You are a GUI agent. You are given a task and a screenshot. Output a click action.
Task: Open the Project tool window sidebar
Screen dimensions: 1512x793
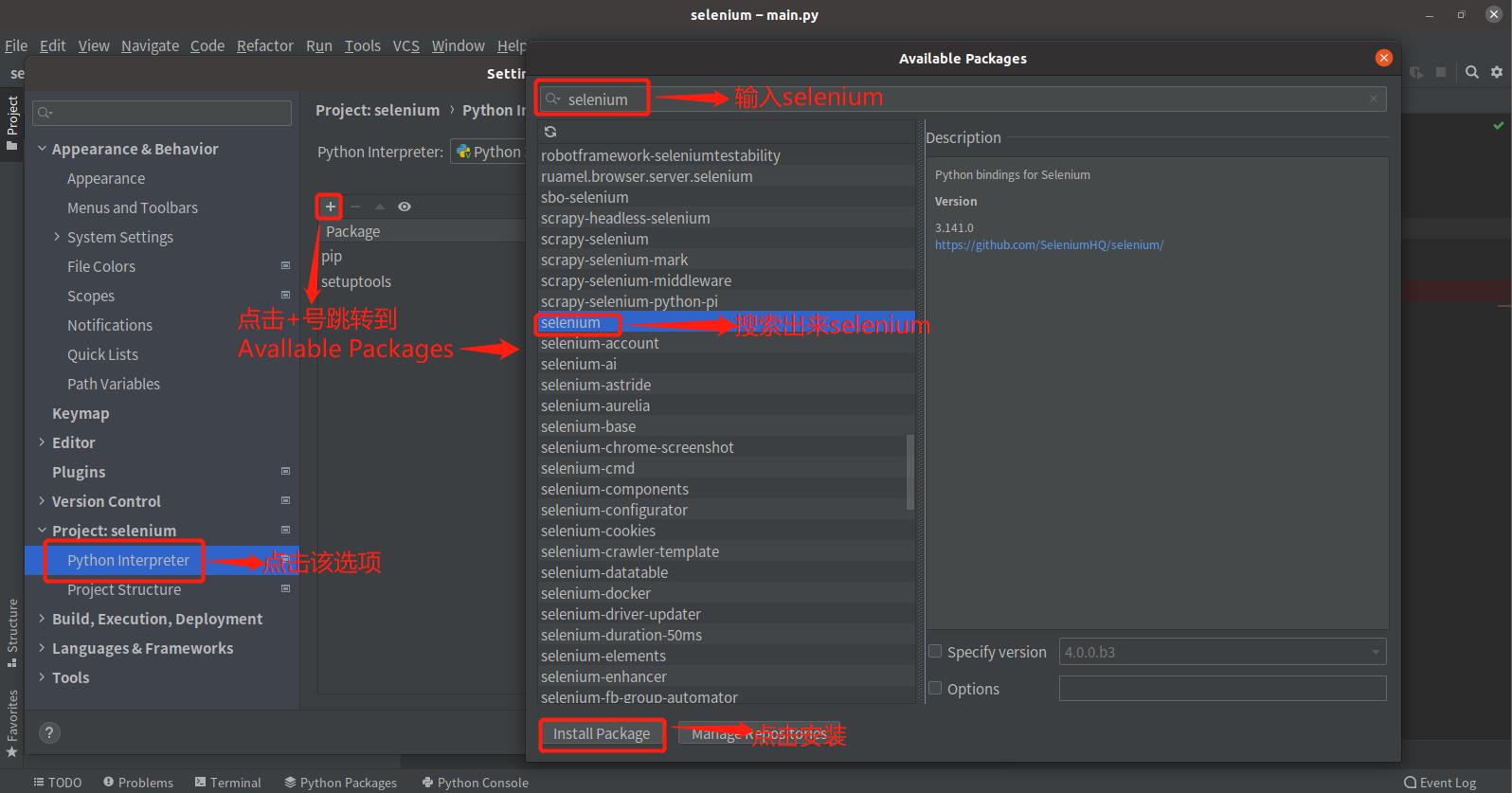(x=12, y=123)
